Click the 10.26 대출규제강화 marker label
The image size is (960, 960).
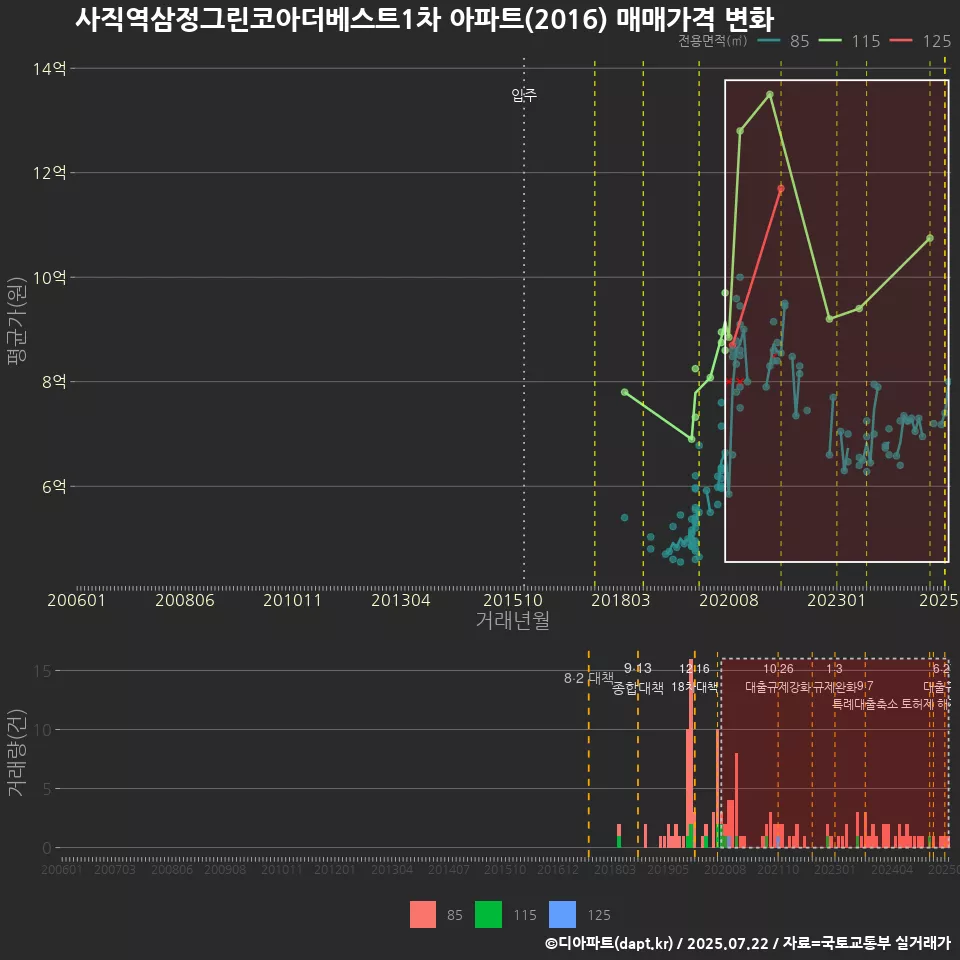tap(778, 678)
